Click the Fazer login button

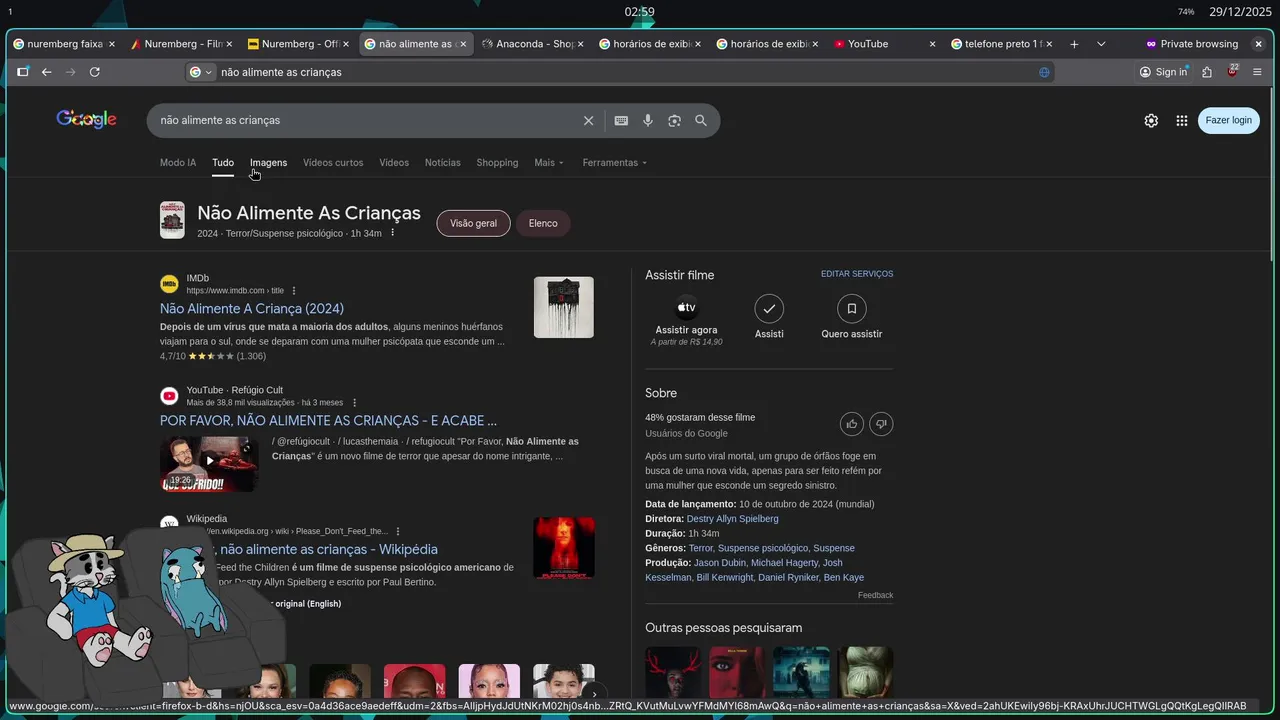tap(1228, 120)
